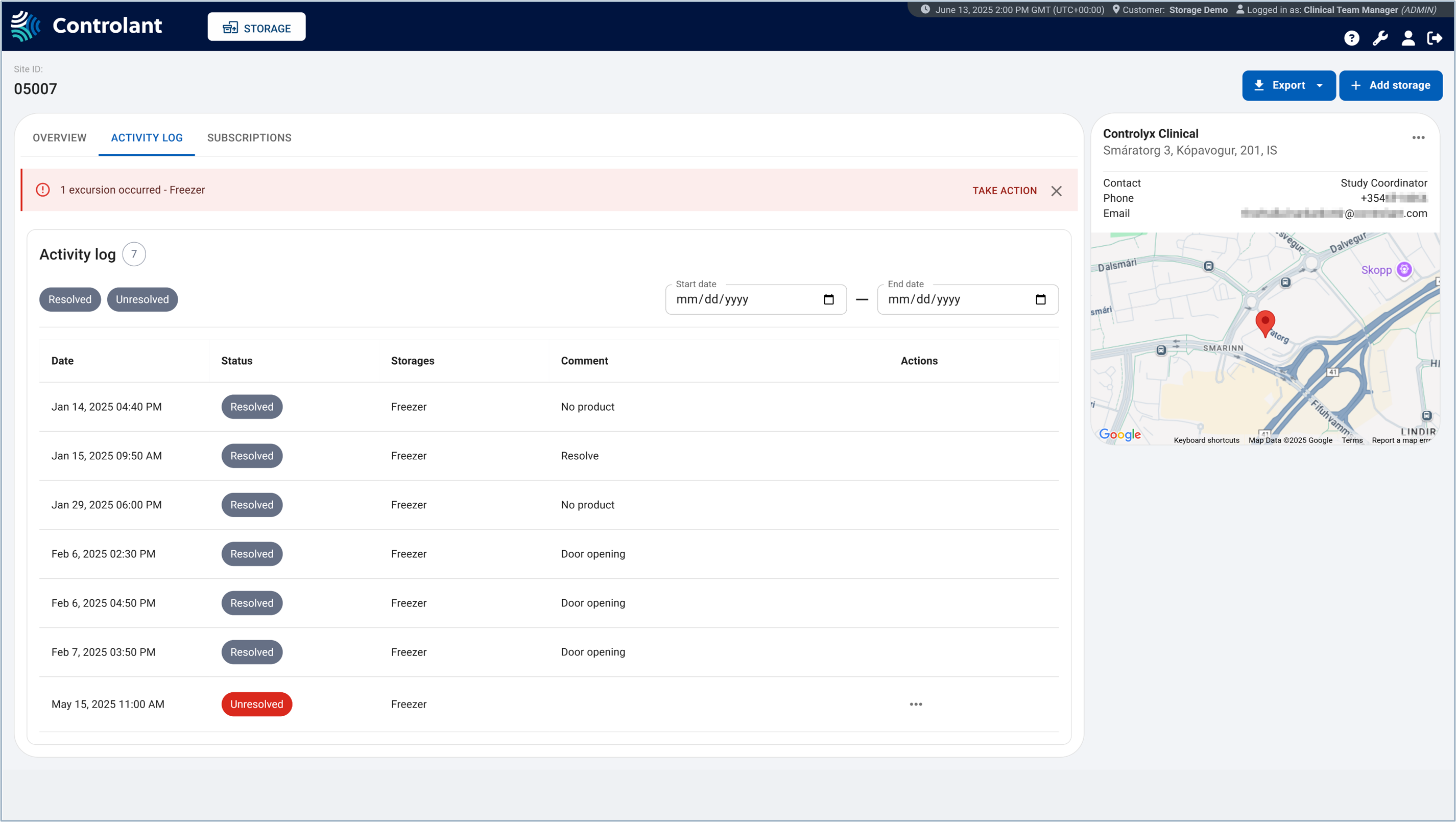Click the excursion alert warning icon
This screenshot has width=1456, height=822.
tap(43, 190)
